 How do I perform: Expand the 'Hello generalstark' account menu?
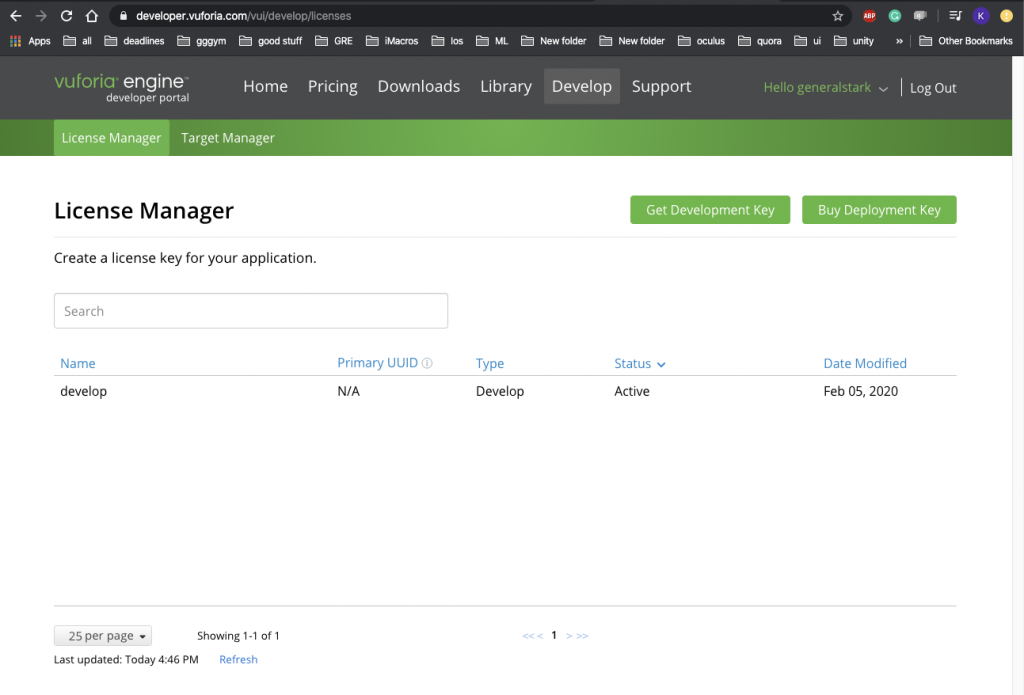click(825, 88)
